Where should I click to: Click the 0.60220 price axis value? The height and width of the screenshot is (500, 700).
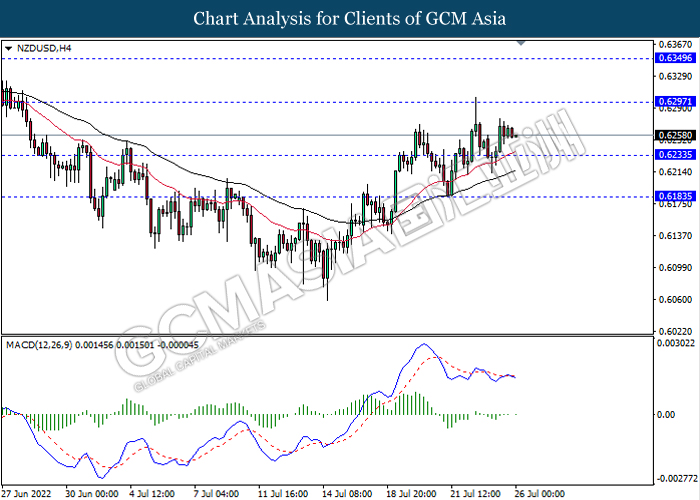[x=675, y=331]
